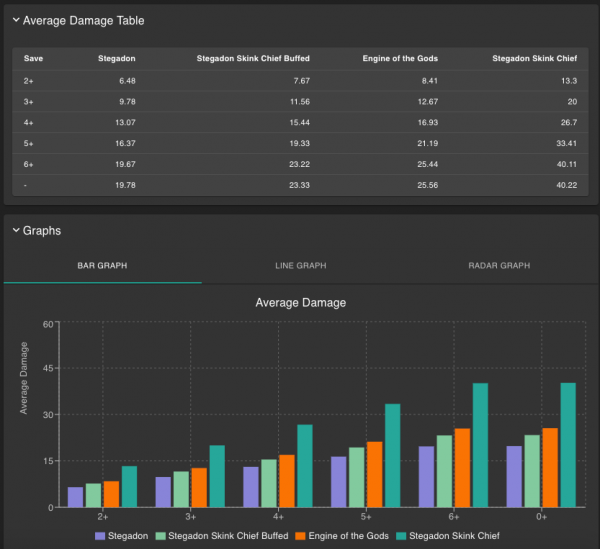Screen dimensions: 600x549
Task: Click the purple bar in the 2+ group
Action: (76, 497)
